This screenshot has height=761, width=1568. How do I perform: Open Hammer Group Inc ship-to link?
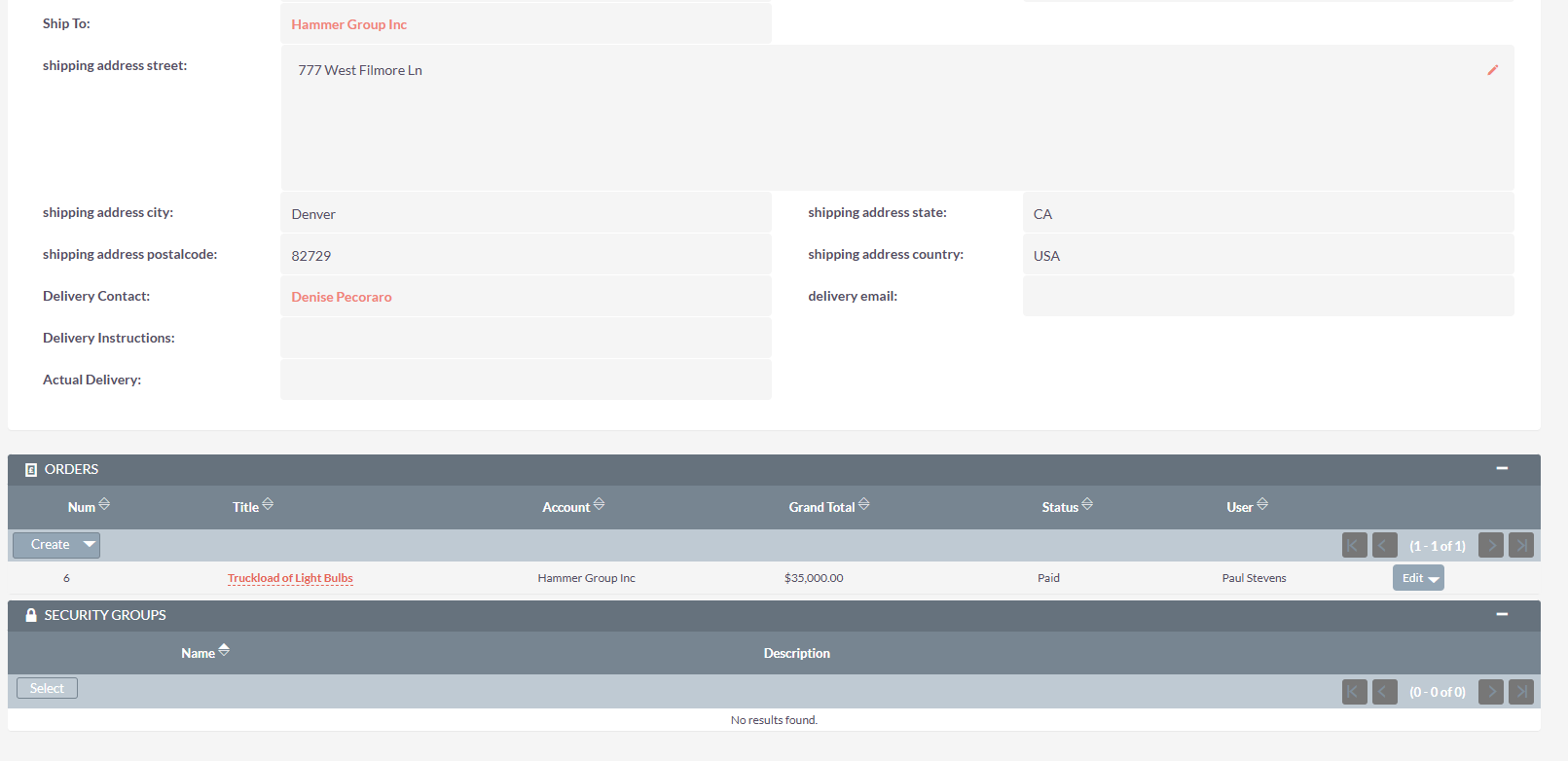coord(348,24)
